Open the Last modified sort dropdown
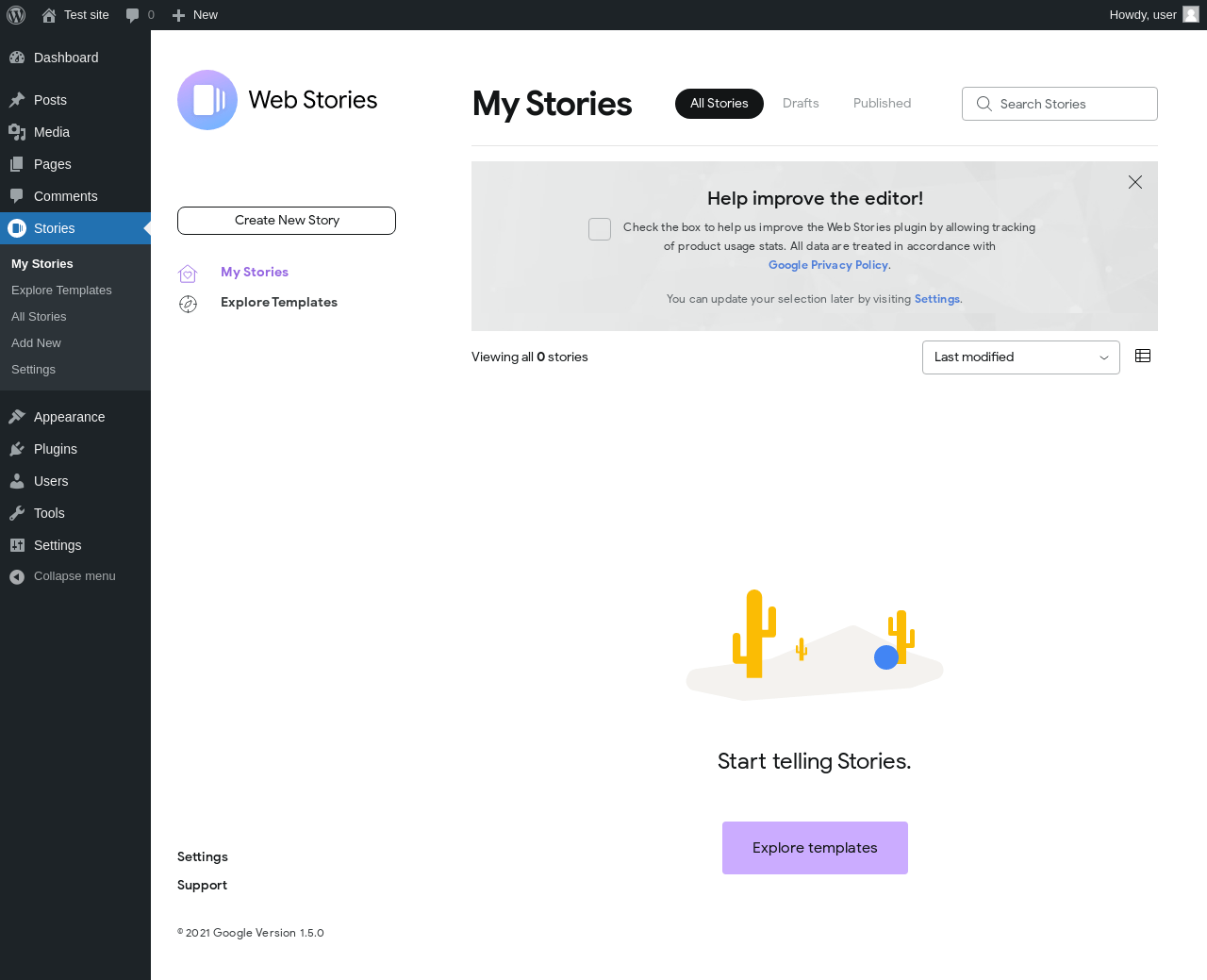Image resolution: width=1207 pixels, height=980 pixels. click(x=1020, y=357)
